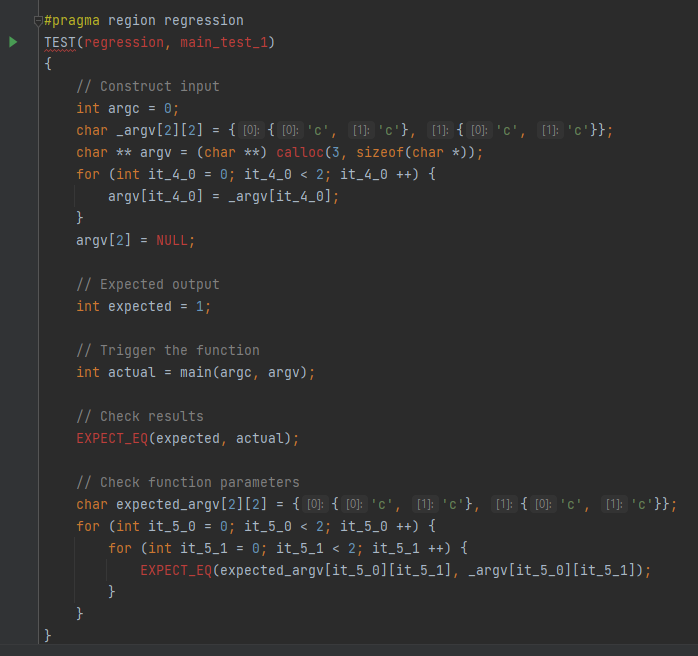Click the '// Check results' comment

point(139,416)
